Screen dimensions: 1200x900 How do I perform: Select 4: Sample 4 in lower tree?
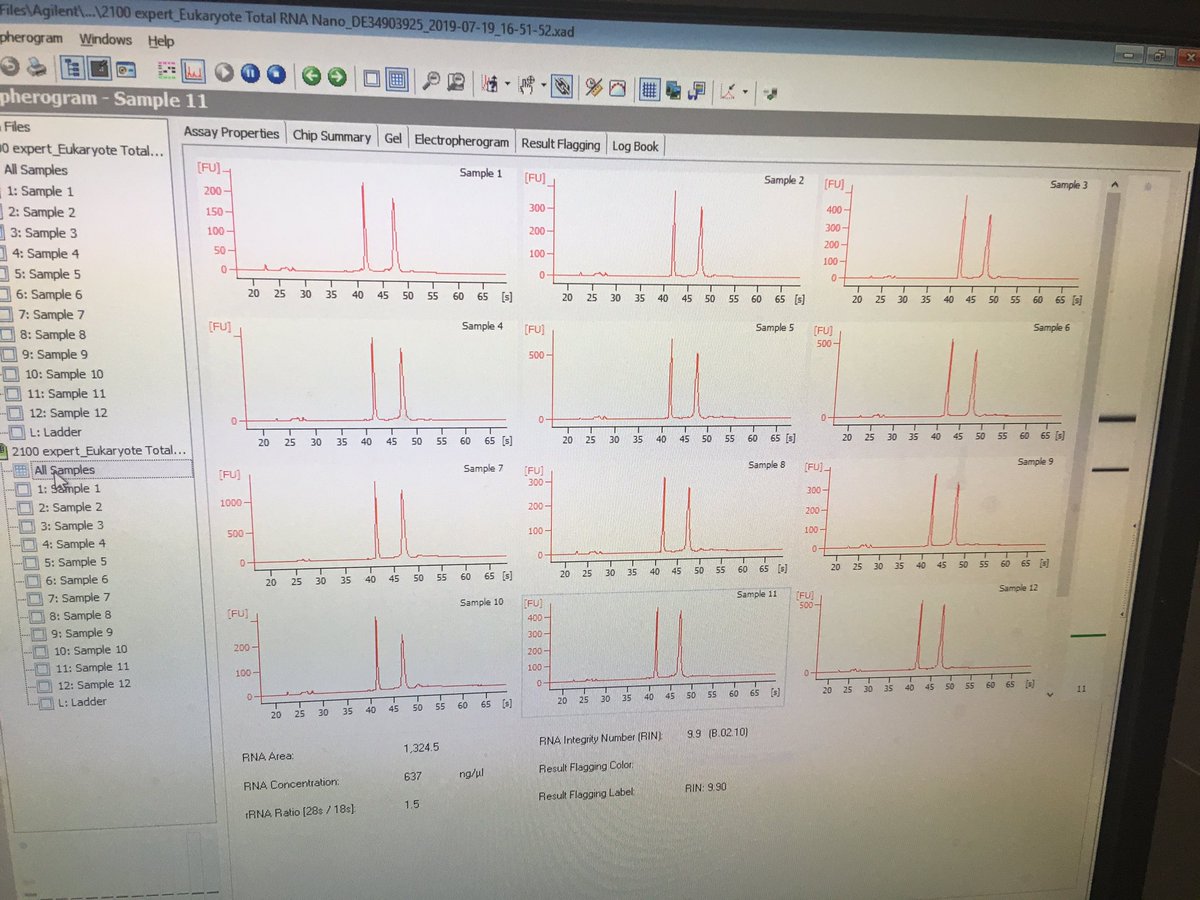tap(73, 544)
